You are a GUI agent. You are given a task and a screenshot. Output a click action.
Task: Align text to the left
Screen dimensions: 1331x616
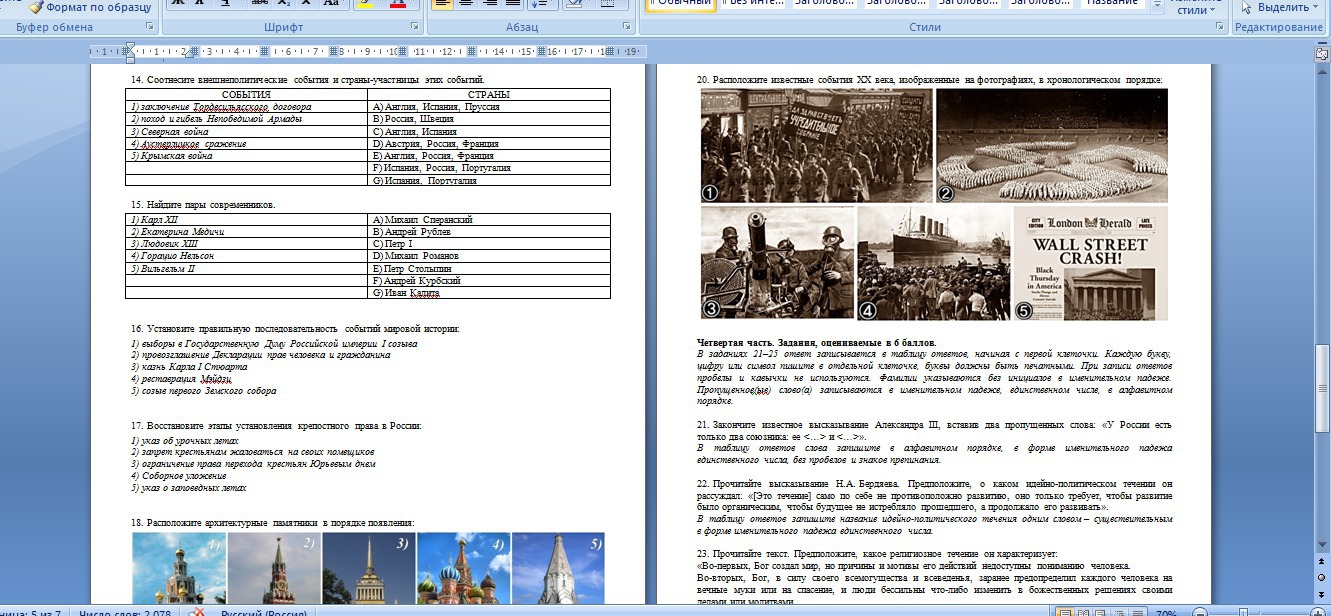[x=442, y=4]
